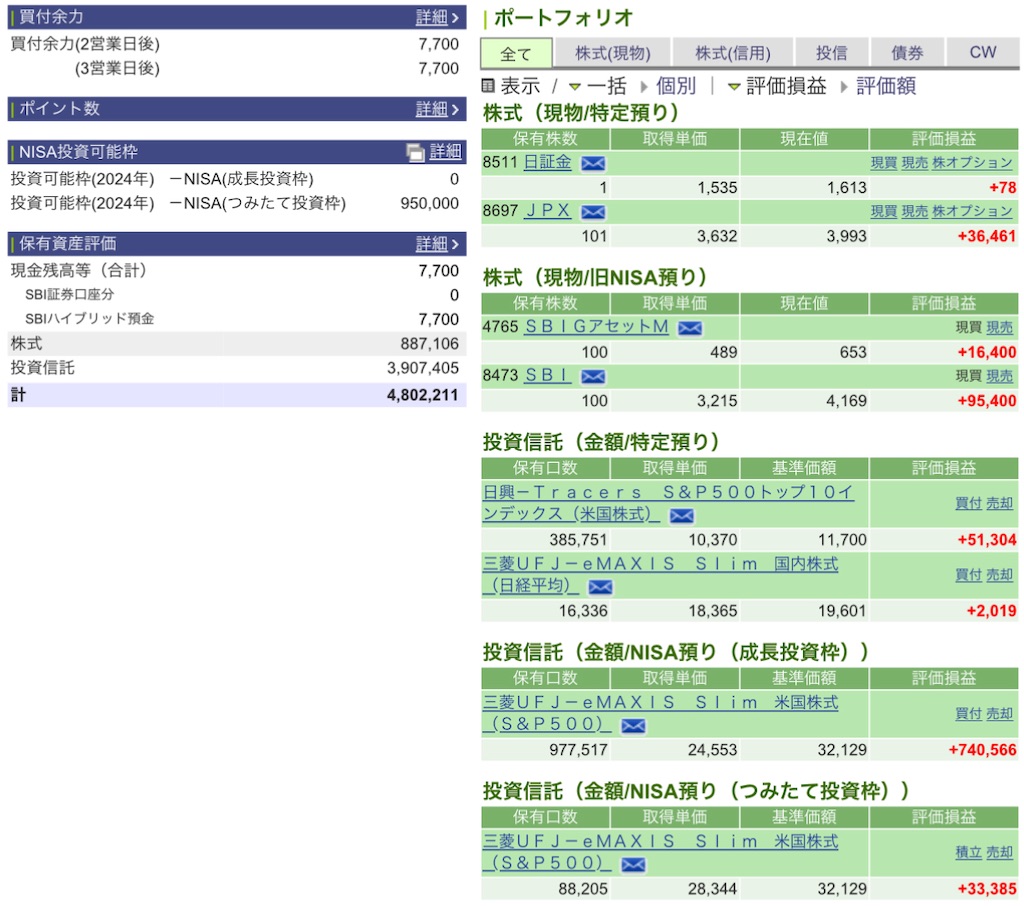Open JPX stock link
The width and height of the screenshot is (1024, 906).
[x=547, y=211]
